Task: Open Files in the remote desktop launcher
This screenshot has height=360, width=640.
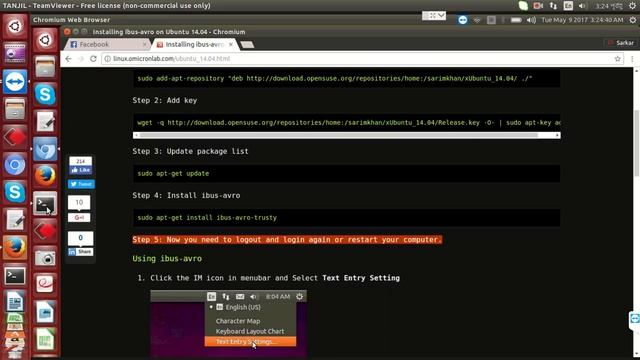Action: pos(45,67)
